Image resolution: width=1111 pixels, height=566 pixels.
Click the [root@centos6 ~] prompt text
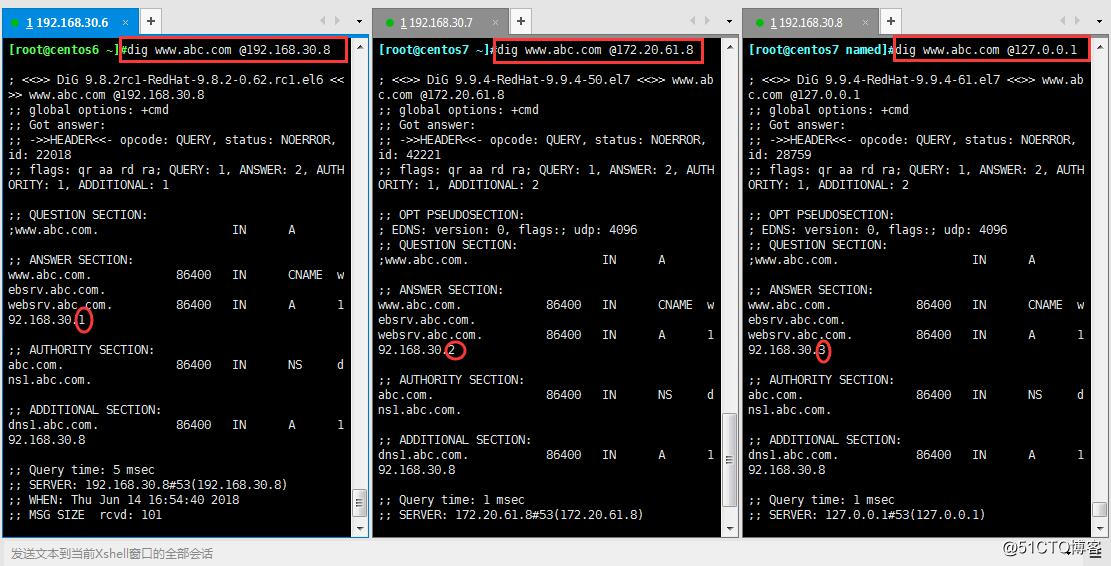coord(64,50)
